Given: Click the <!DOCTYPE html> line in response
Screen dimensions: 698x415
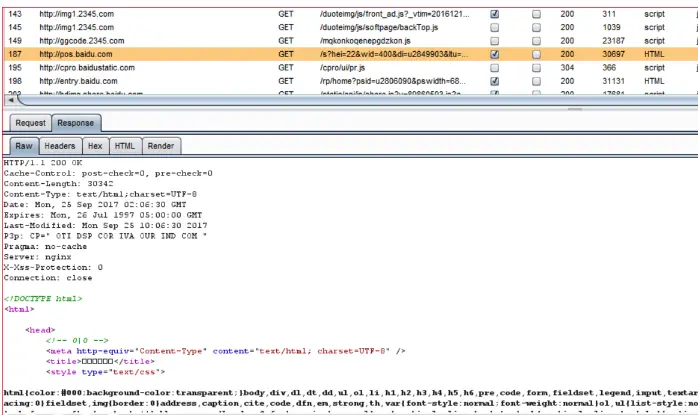Looking at the screenshot, I should [x=43, y=299].
